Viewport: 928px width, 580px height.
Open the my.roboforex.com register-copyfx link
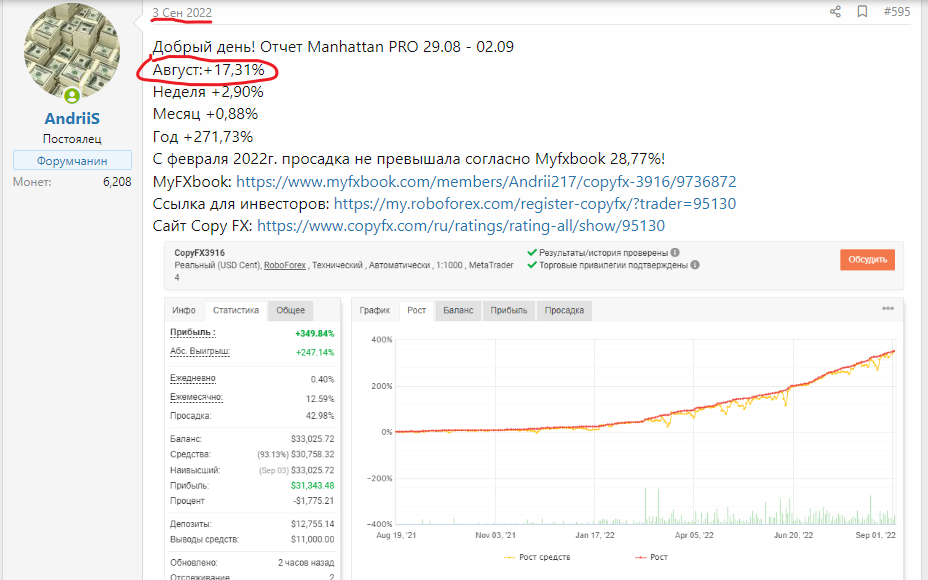(x=535, y=204)
